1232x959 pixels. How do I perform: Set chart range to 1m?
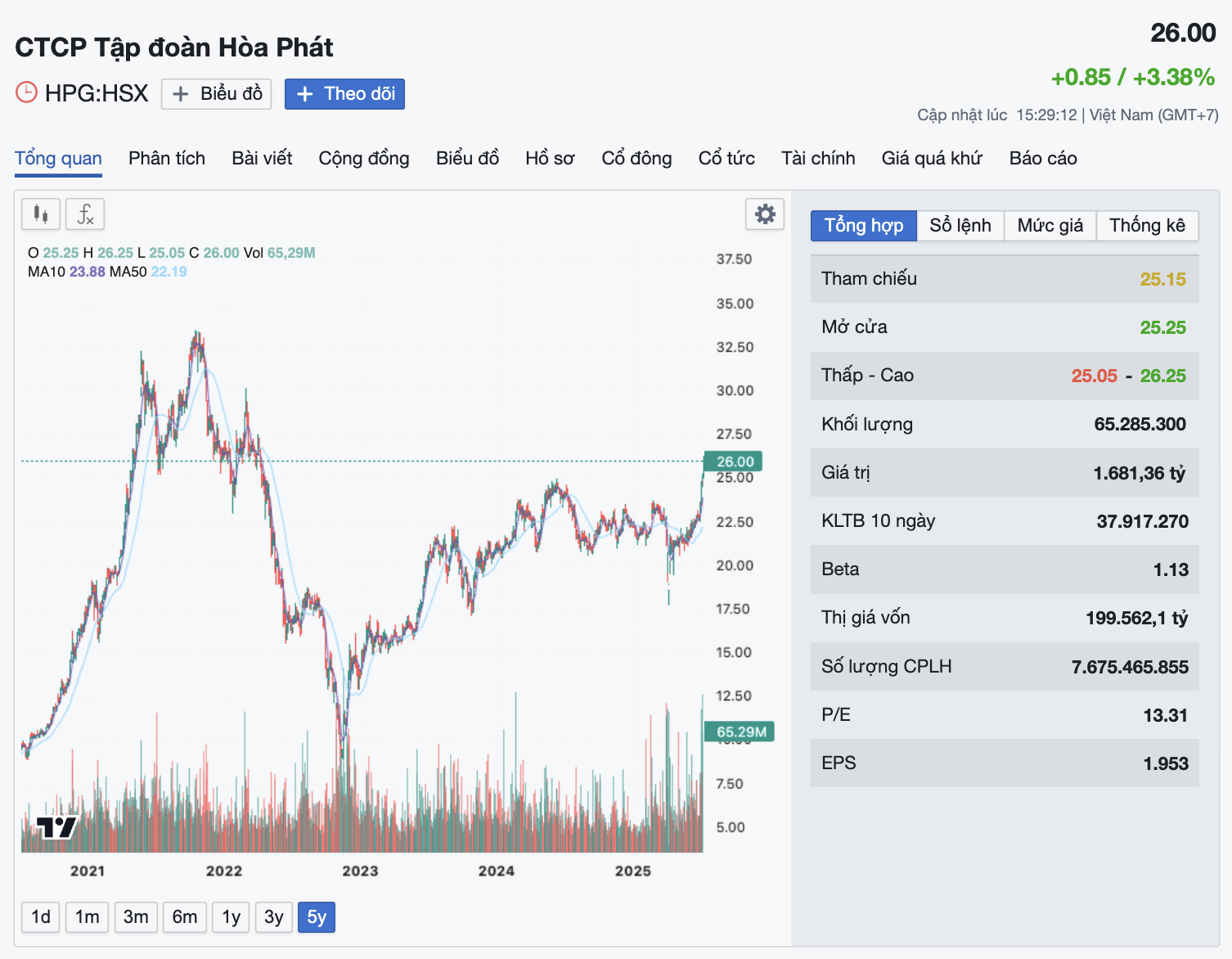(88, 917)
